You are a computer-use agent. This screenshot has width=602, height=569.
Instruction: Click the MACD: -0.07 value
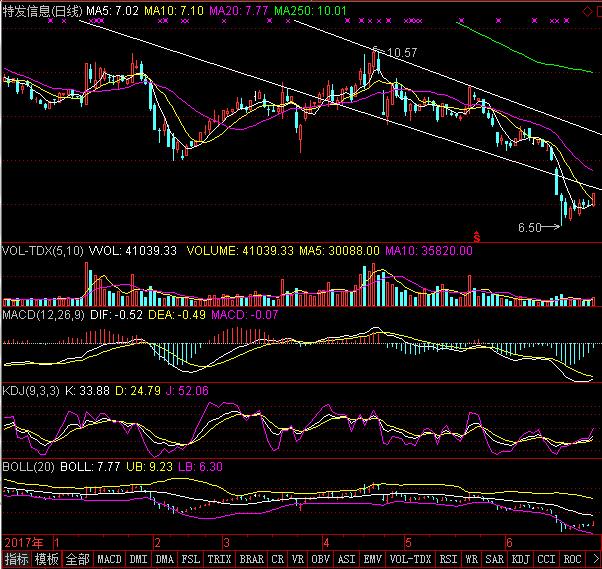(x=245, y=315)
